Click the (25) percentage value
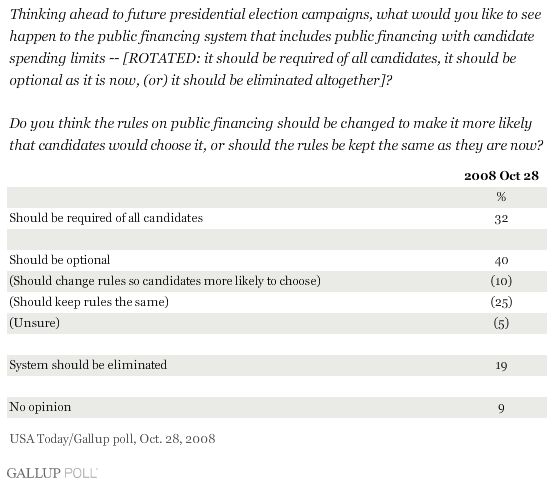 pos(501,302)
